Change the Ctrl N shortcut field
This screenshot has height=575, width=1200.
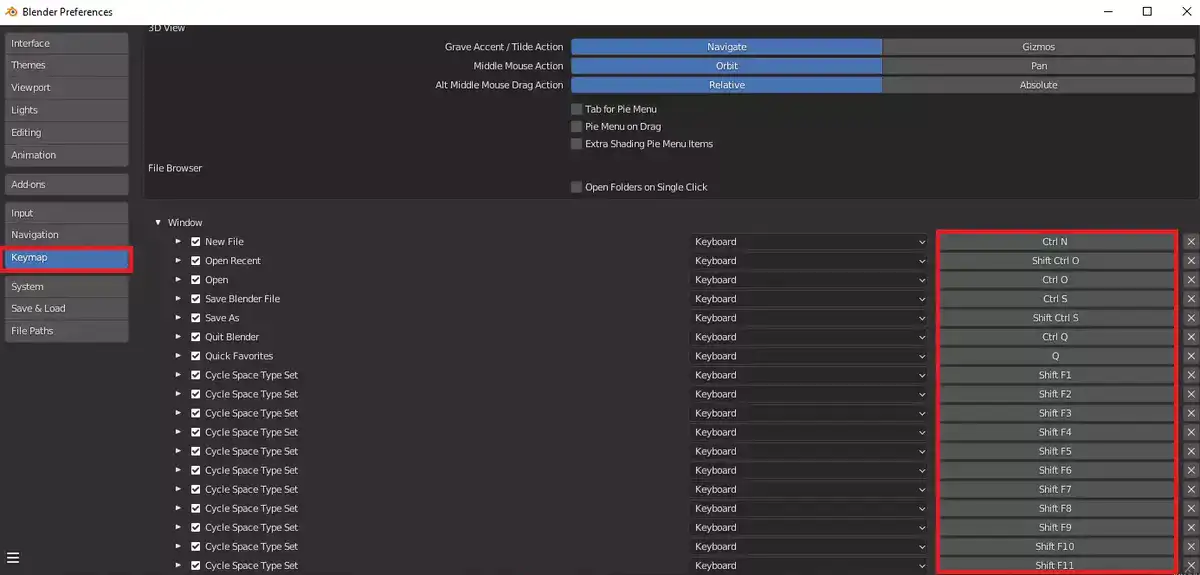(x=1056, y=242)
